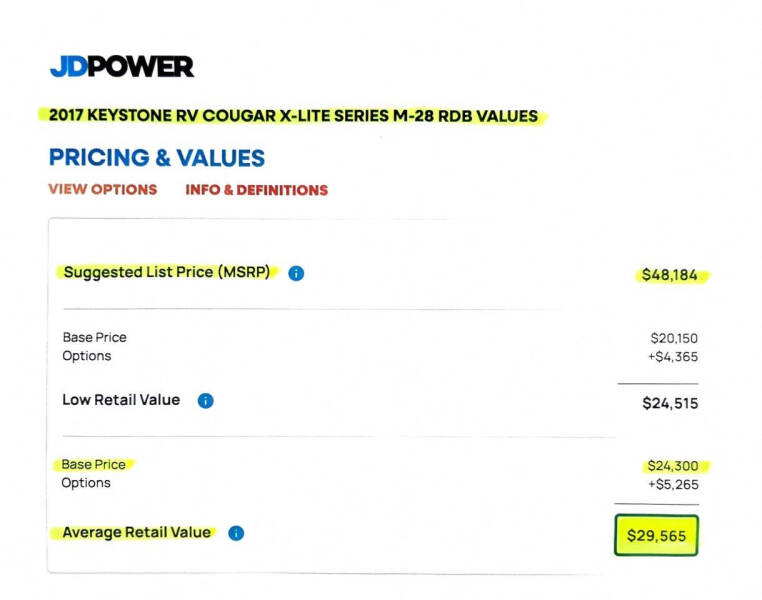The height and width of the screenshot is (600, 762).
Task: Open the View Options link
Action: point(103,189)
